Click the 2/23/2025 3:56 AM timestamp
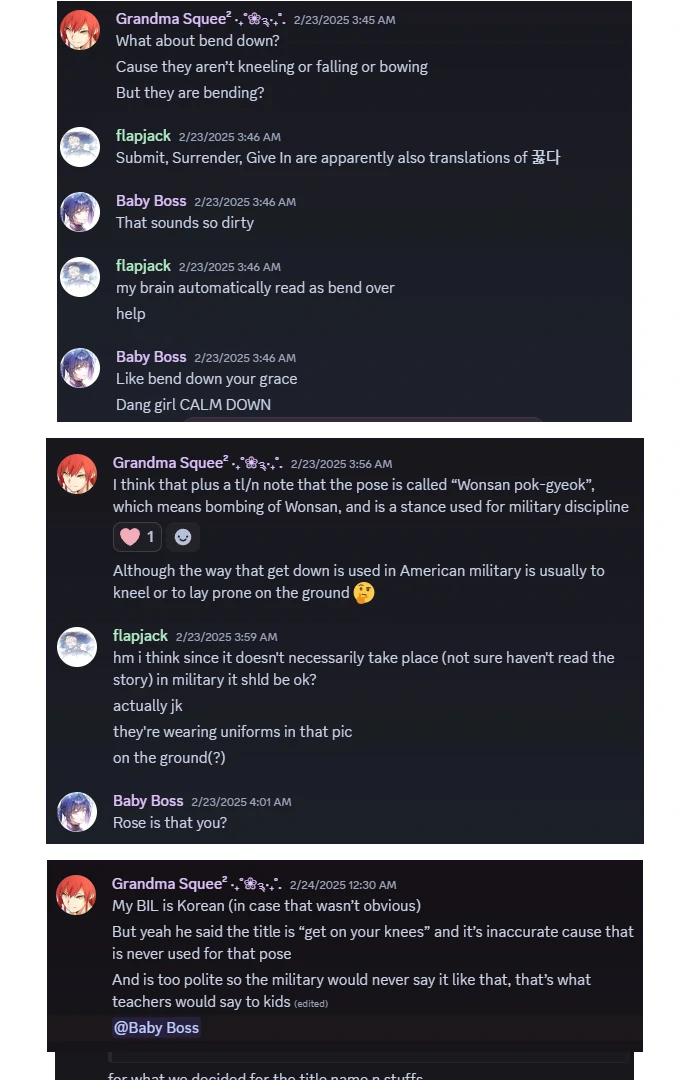The image size is (690, 1080). click(341, 464)
